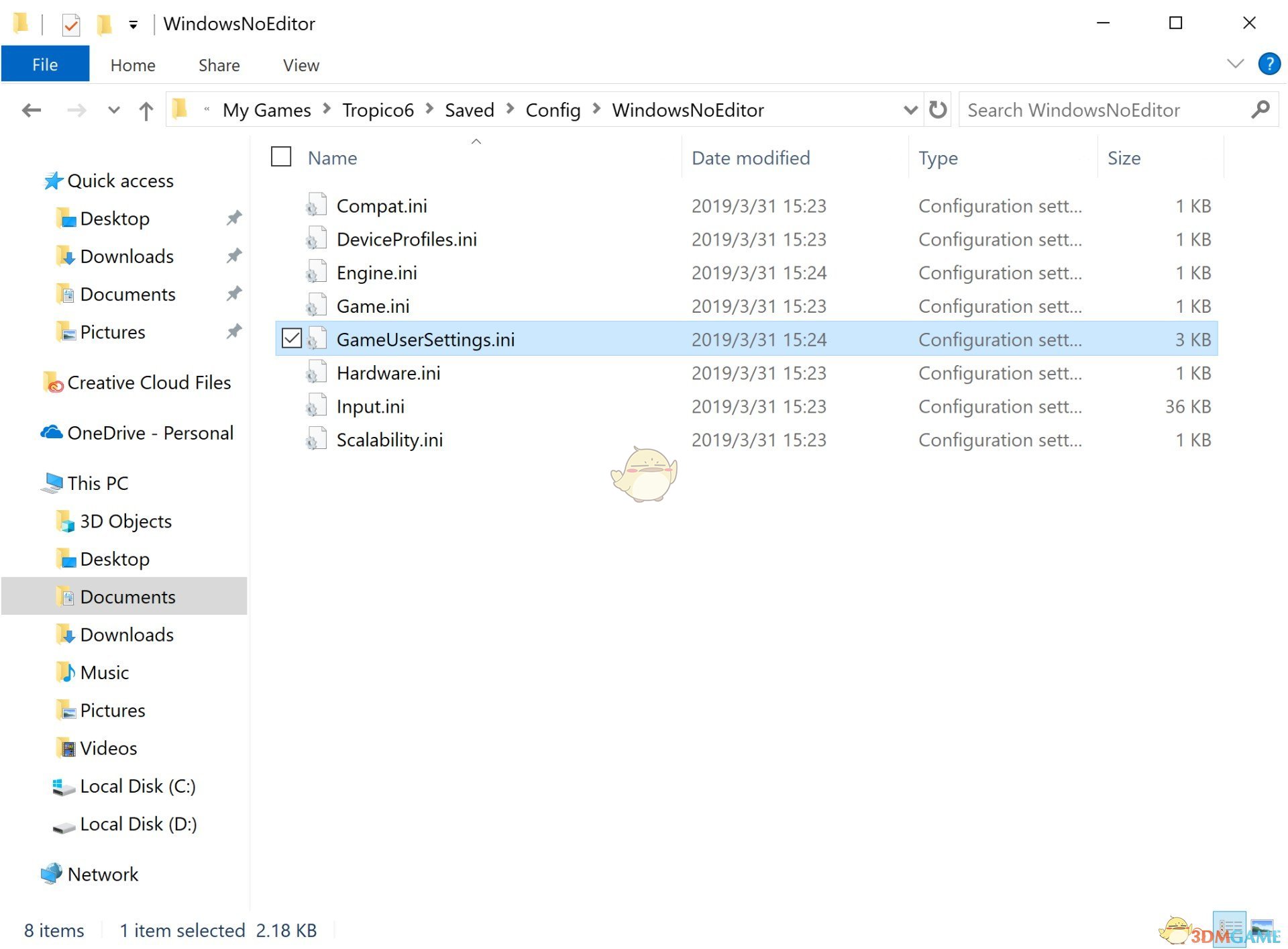Viewport: 1288px width, 949px height.
Task: Sort files by Size column
Action: point(1124,158)
